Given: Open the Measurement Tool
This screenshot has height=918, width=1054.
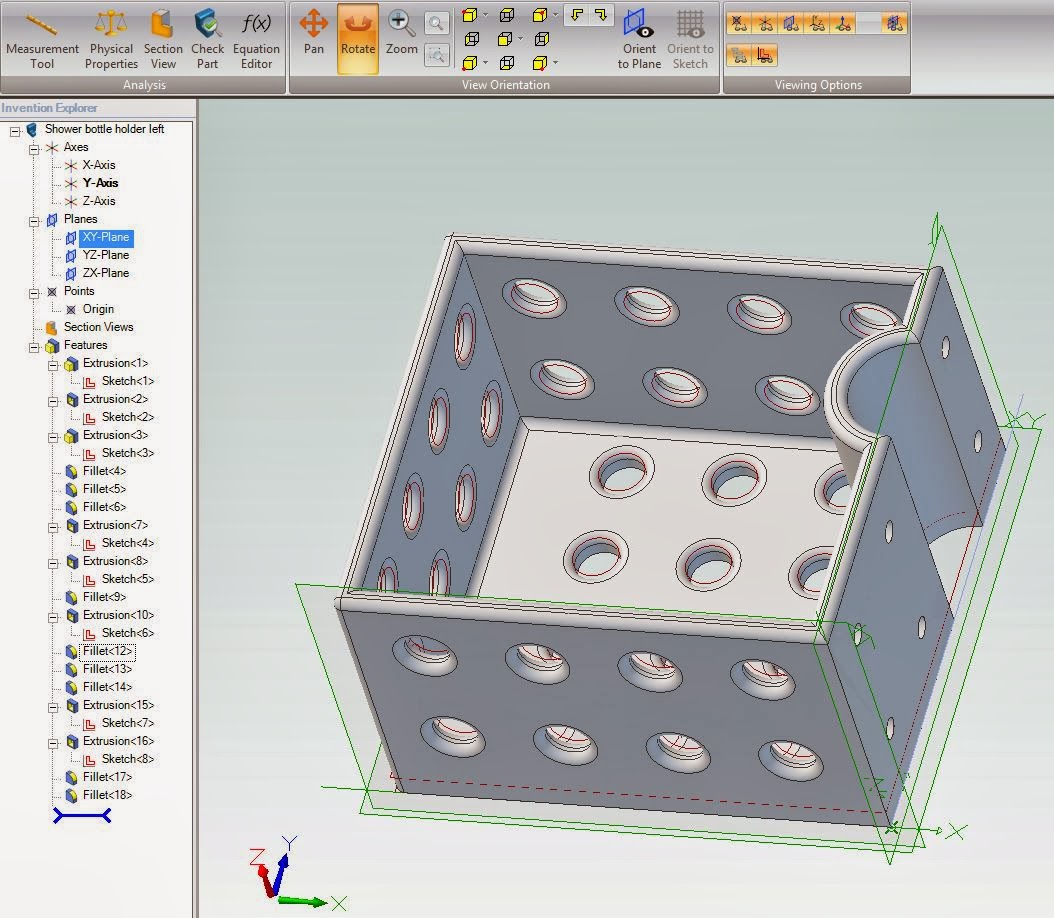Looking at the screenshot, I should pyautogui.click(x=42, y=40).
